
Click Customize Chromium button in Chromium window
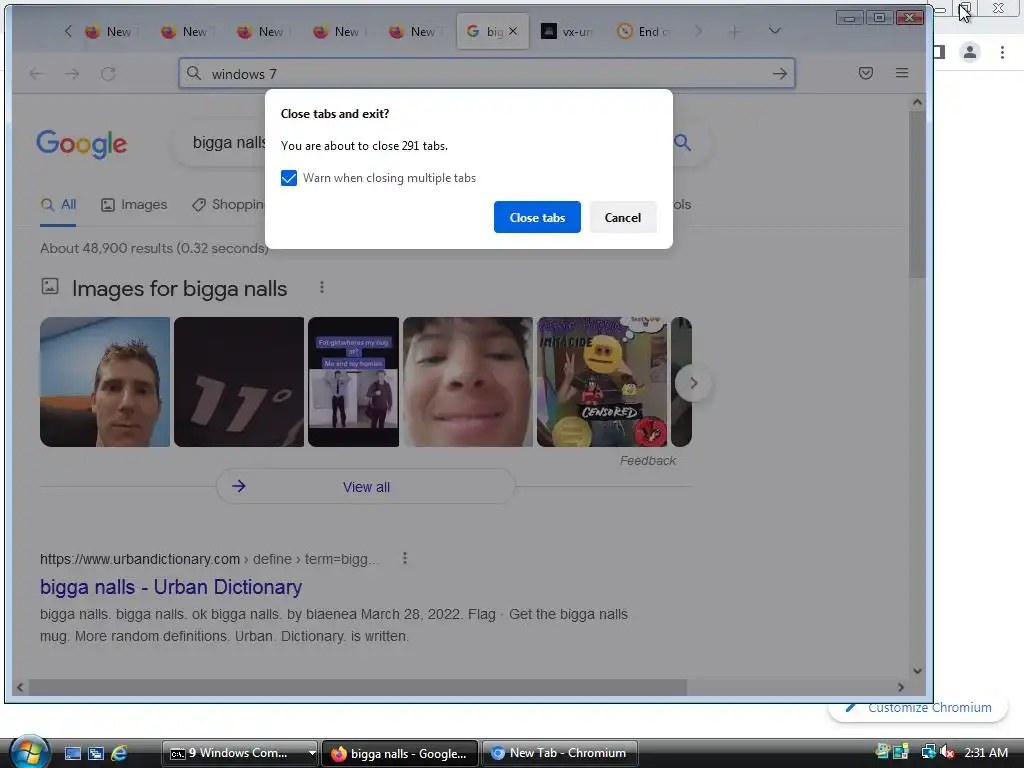pos(918,708)
